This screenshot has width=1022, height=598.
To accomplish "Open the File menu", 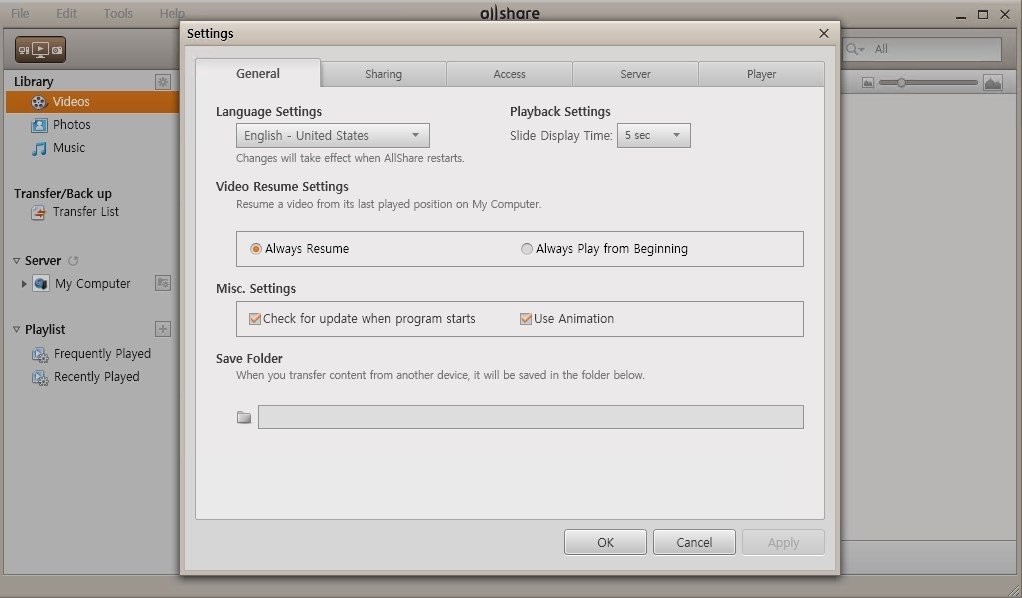I will click(20, 13).
